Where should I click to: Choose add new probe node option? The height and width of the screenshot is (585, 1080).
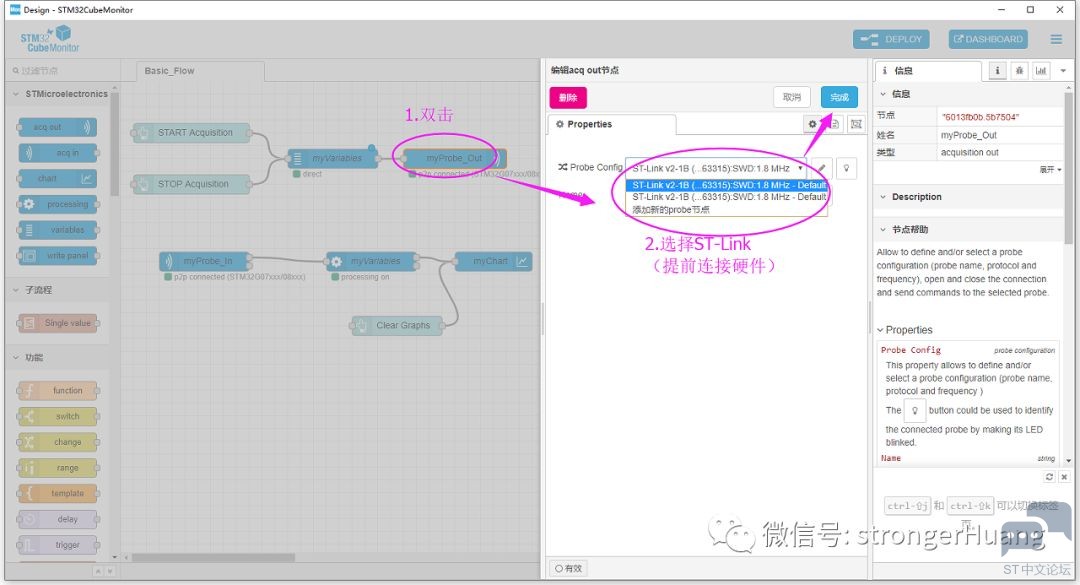728,209
